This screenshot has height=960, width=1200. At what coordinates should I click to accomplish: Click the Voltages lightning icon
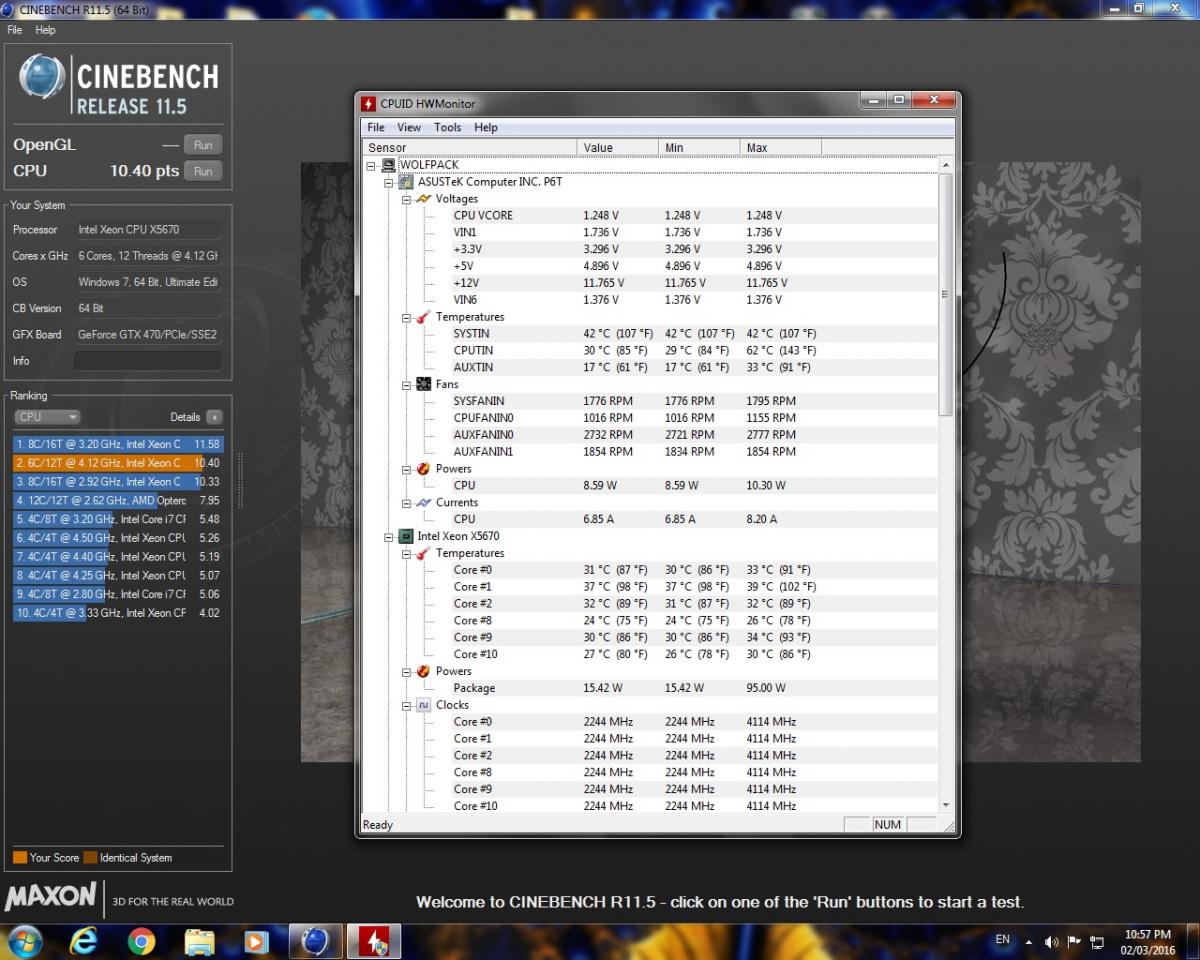point(423,199)
